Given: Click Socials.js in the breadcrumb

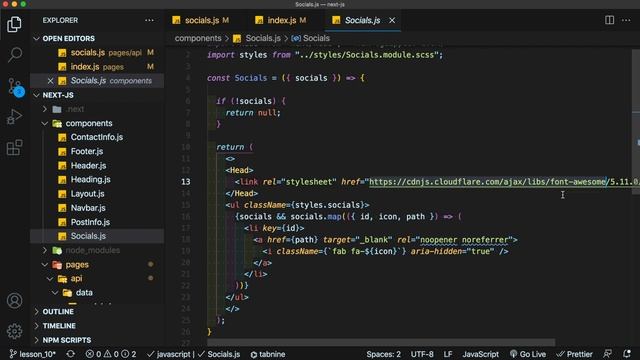Looking at the screenshot, I should [x=262, y=38].
